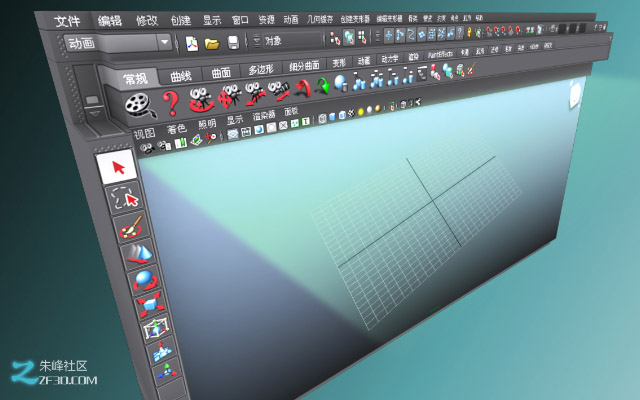Switch to the 变形 (Deformation) shelf tab
The width and height of the screenshot is (640, 400).
pyautogui.click(x=339, y=63)
